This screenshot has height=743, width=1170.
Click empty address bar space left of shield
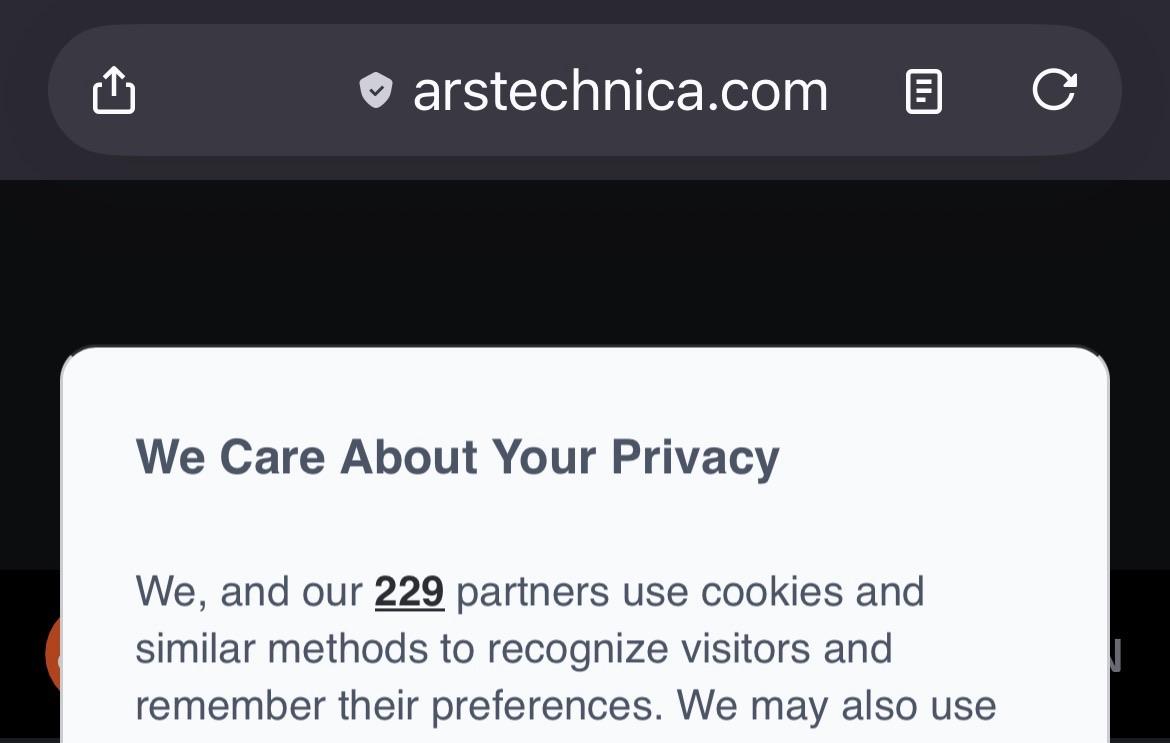tap(250, 91)
